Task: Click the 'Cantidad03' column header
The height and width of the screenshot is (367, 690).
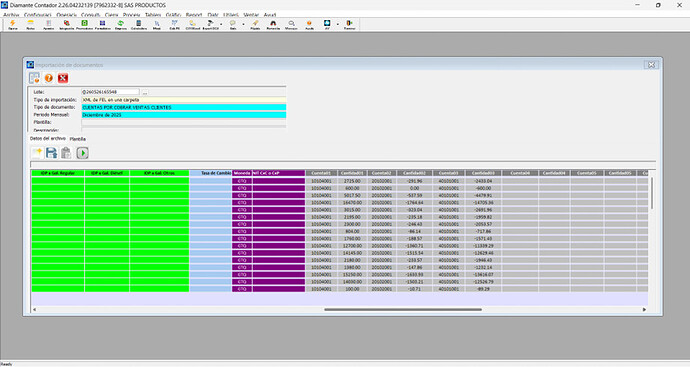Action: tap(483, 173)
